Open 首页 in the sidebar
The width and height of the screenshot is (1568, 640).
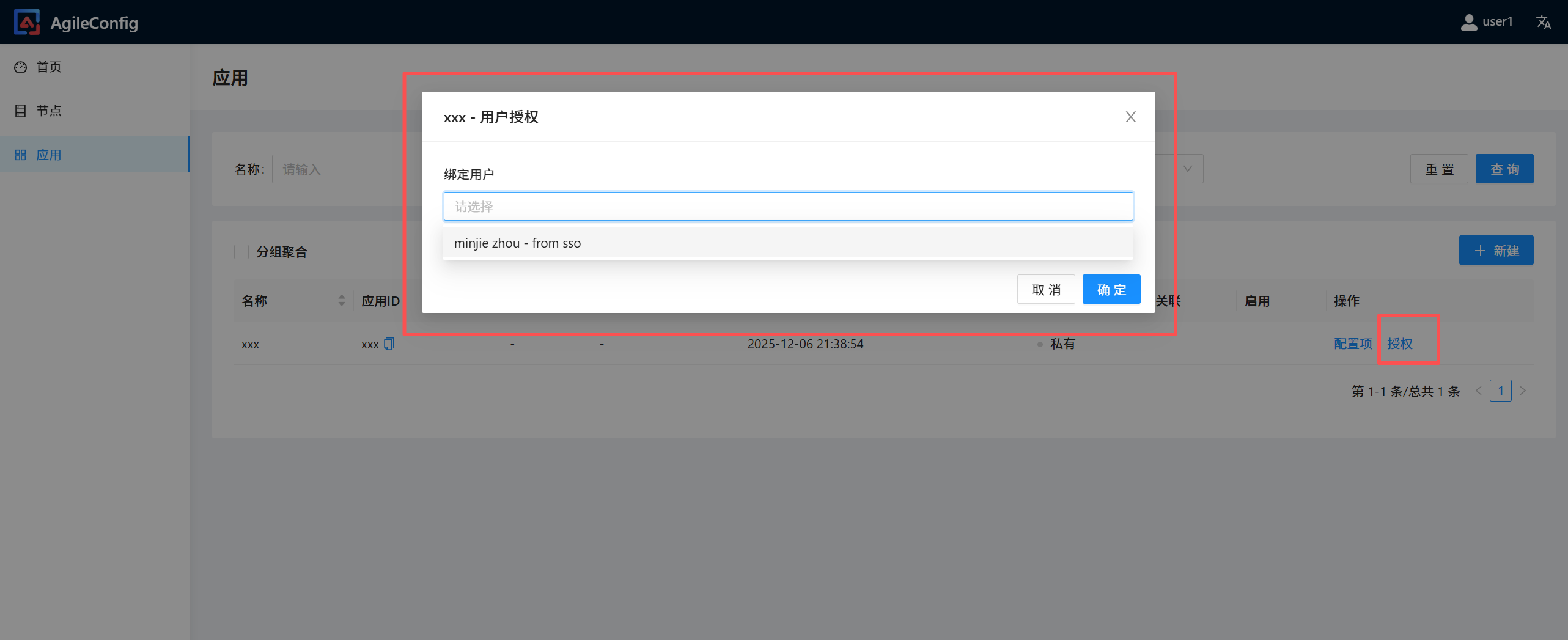click(x=49, y=67)
